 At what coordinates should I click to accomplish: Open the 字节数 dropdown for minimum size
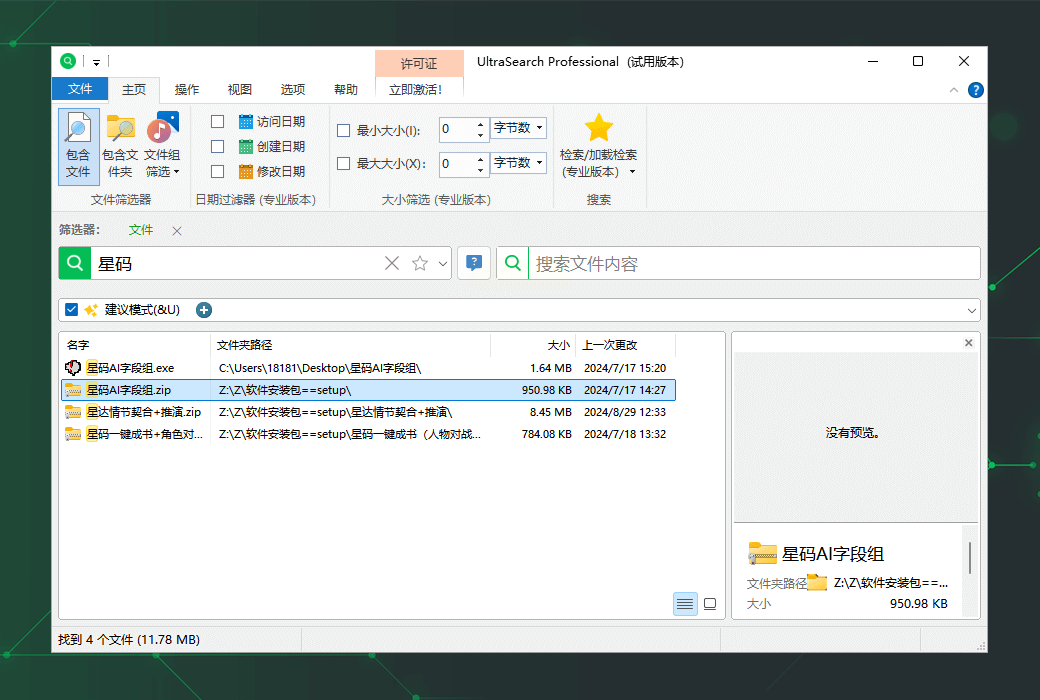point(519,129)
